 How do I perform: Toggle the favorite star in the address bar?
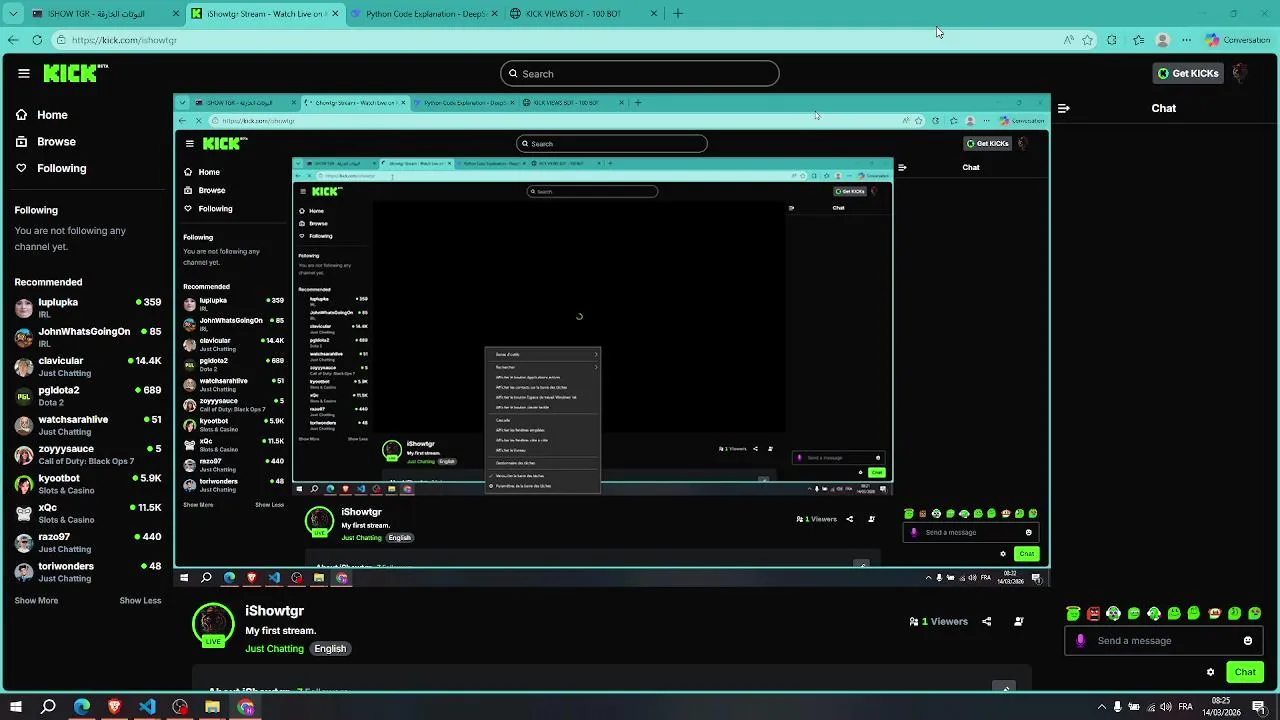click(x=1088, y=40)
